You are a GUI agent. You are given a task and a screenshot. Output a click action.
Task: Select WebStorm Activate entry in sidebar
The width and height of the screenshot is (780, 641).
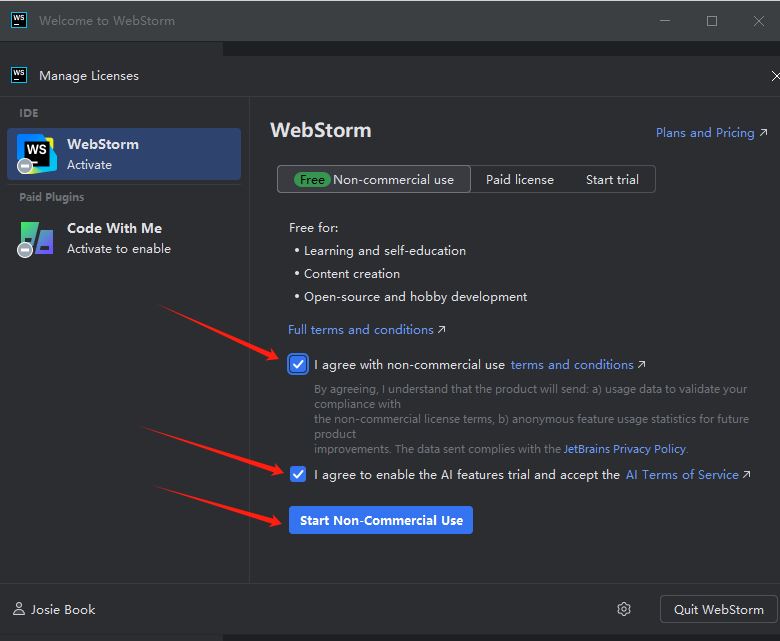tap(124, 154)
